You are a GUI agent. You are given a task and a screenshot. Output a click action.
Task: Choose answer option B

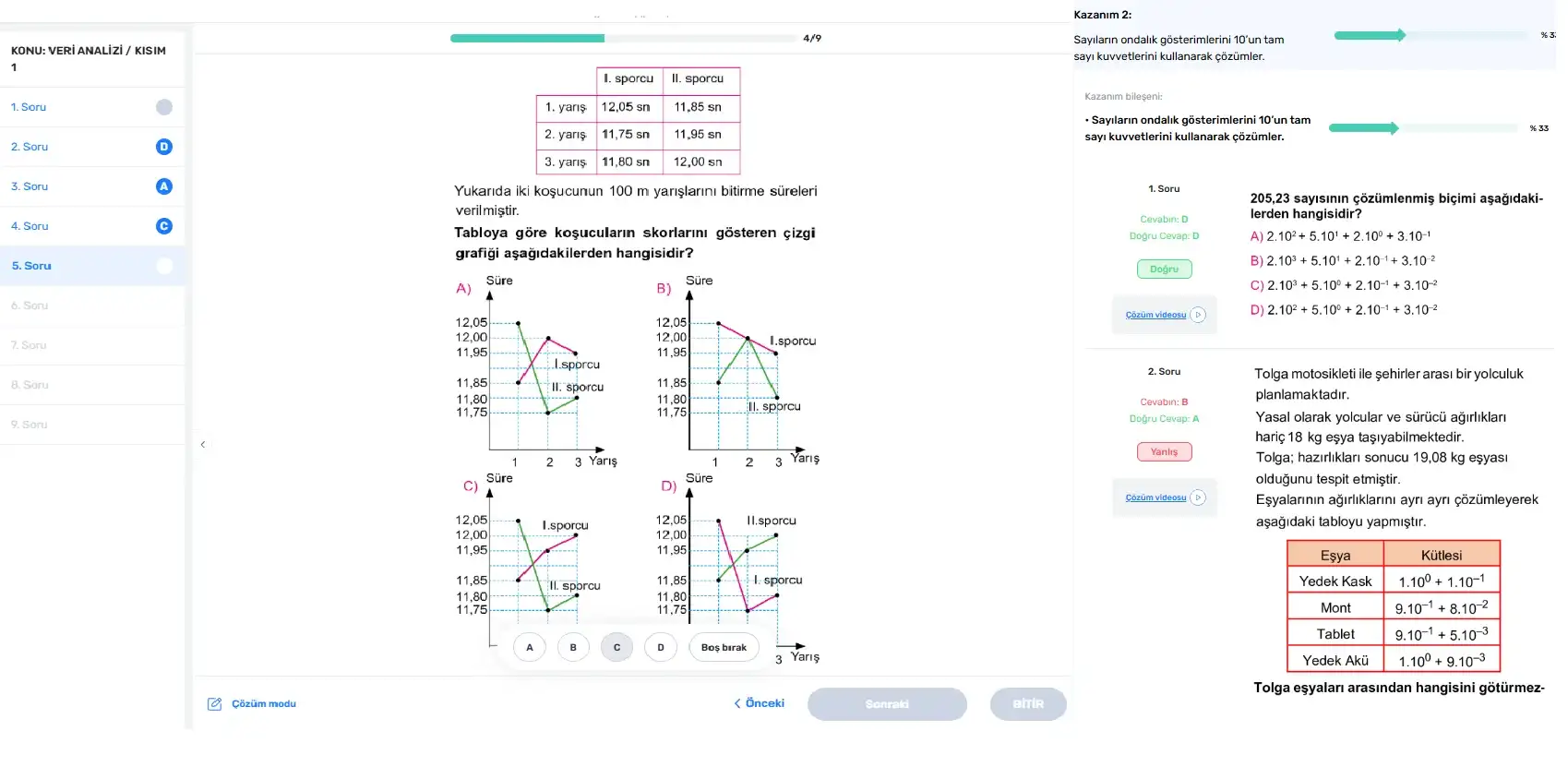point(573,648)
